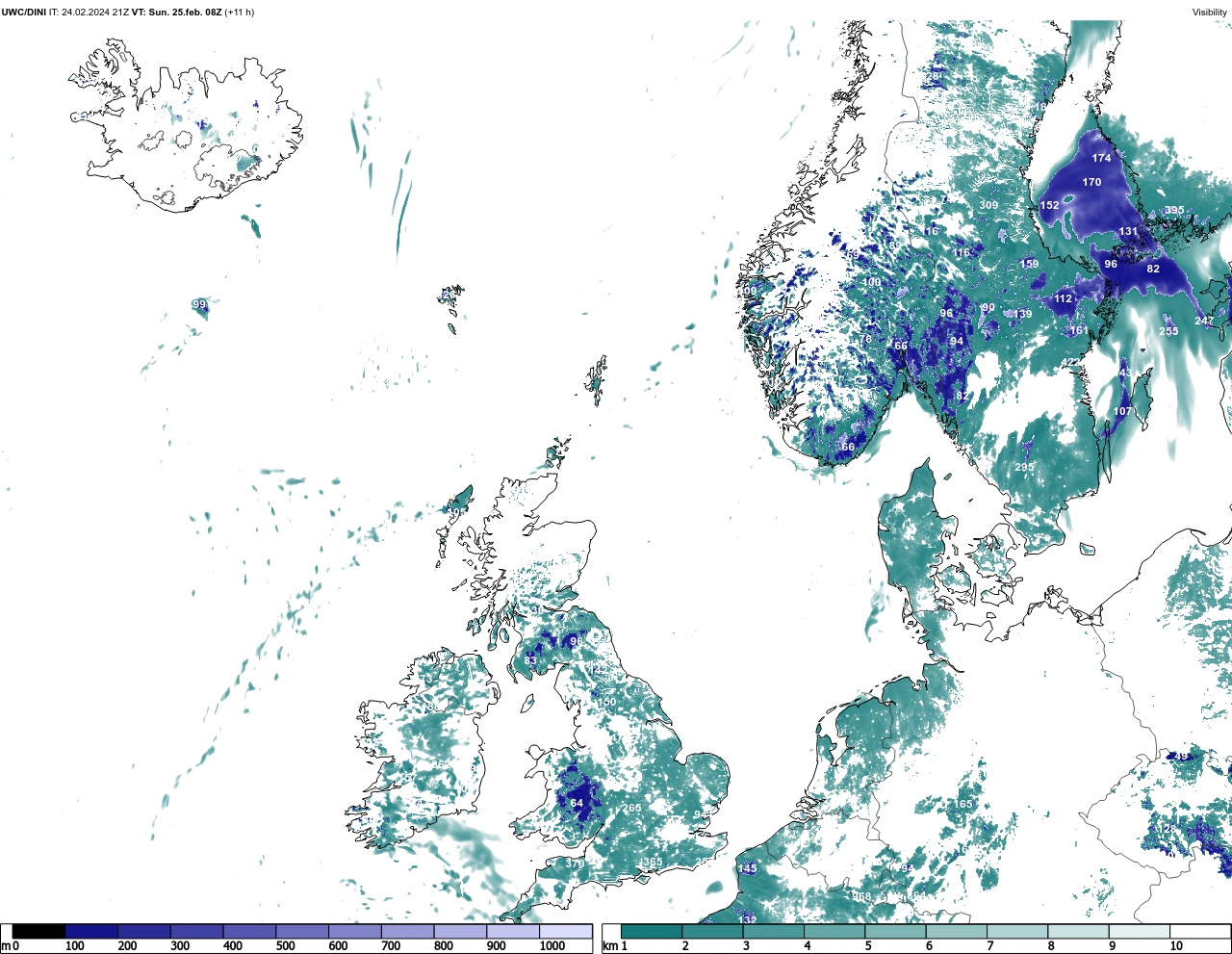Screen dimensions: 1232x954
Task: Pick the 500–600 m legend swatch
Action: click(302, 932)
